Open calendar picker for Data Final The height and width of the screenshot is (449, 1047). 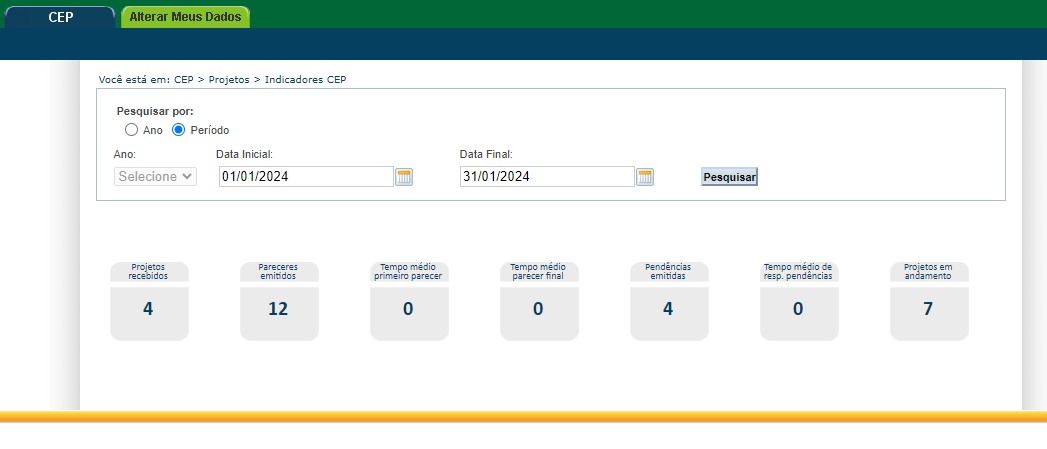pos(645,177)
